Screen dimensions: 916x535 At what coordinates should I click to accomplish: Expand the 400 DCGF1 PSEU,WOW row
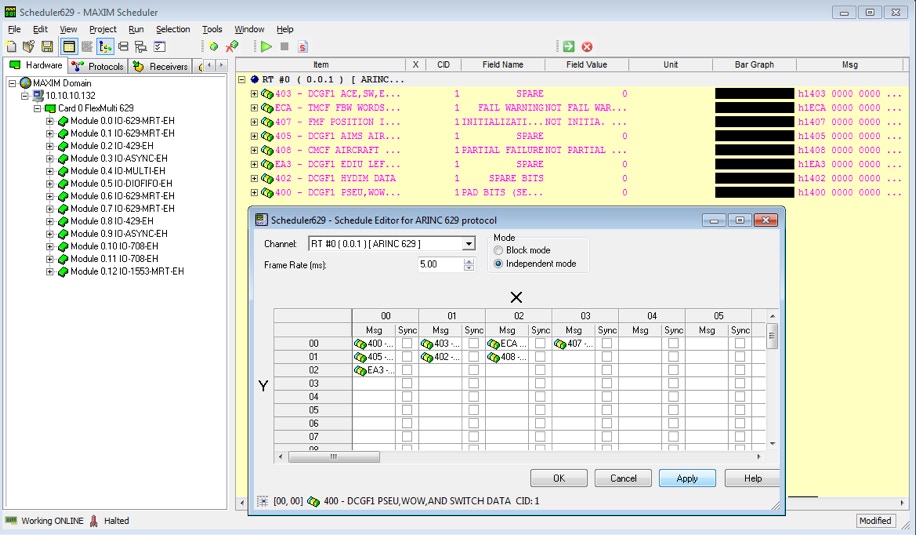pyautogui.click(x=254, y=192)
